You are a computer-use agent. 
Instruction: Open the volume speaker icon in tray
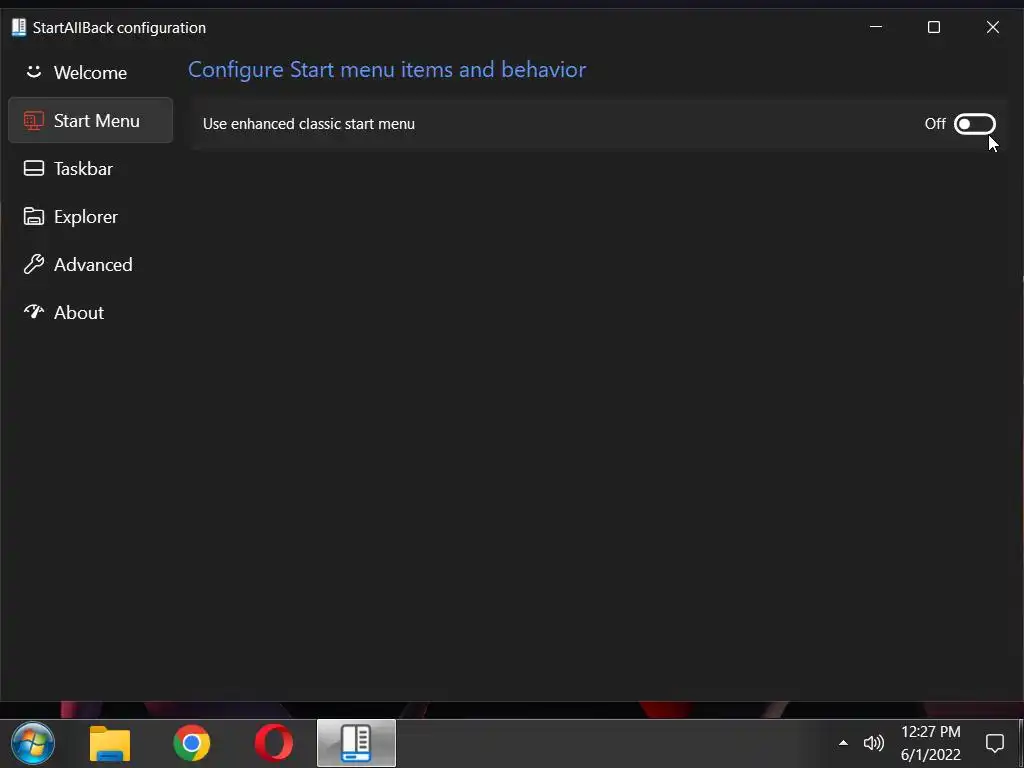tap(873, 743)
